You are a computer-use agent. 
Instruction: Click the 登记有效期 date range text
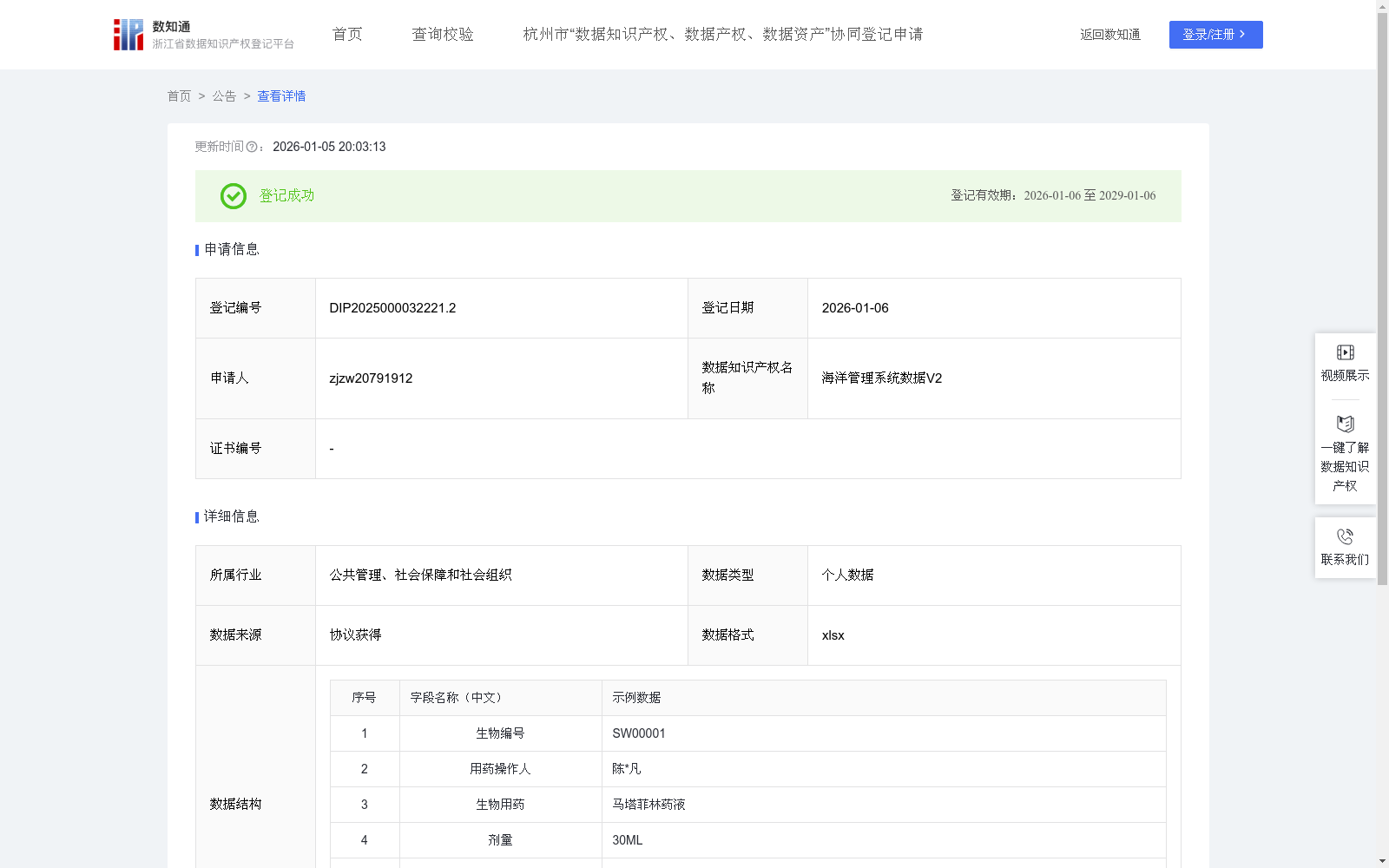tap(1053, 196)
